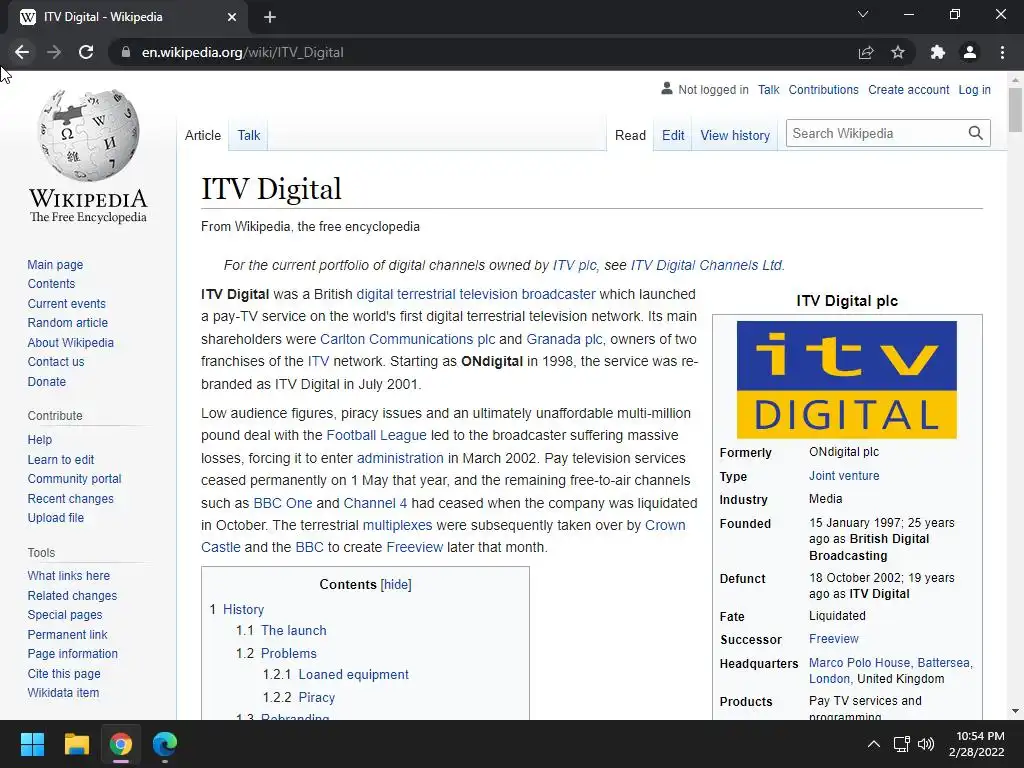Open Random article in sidebar
This screenshot has height=768, width=1024.
pos(67,323)
